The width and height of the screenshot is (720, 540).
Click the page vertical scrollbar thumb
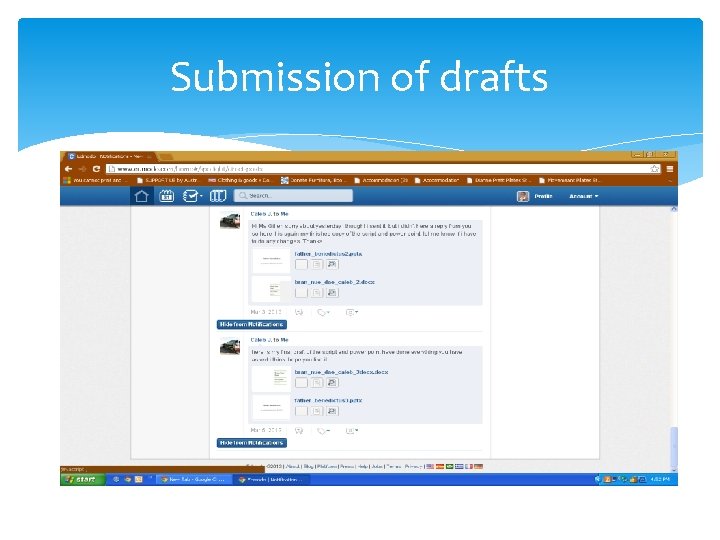[674, 446]
